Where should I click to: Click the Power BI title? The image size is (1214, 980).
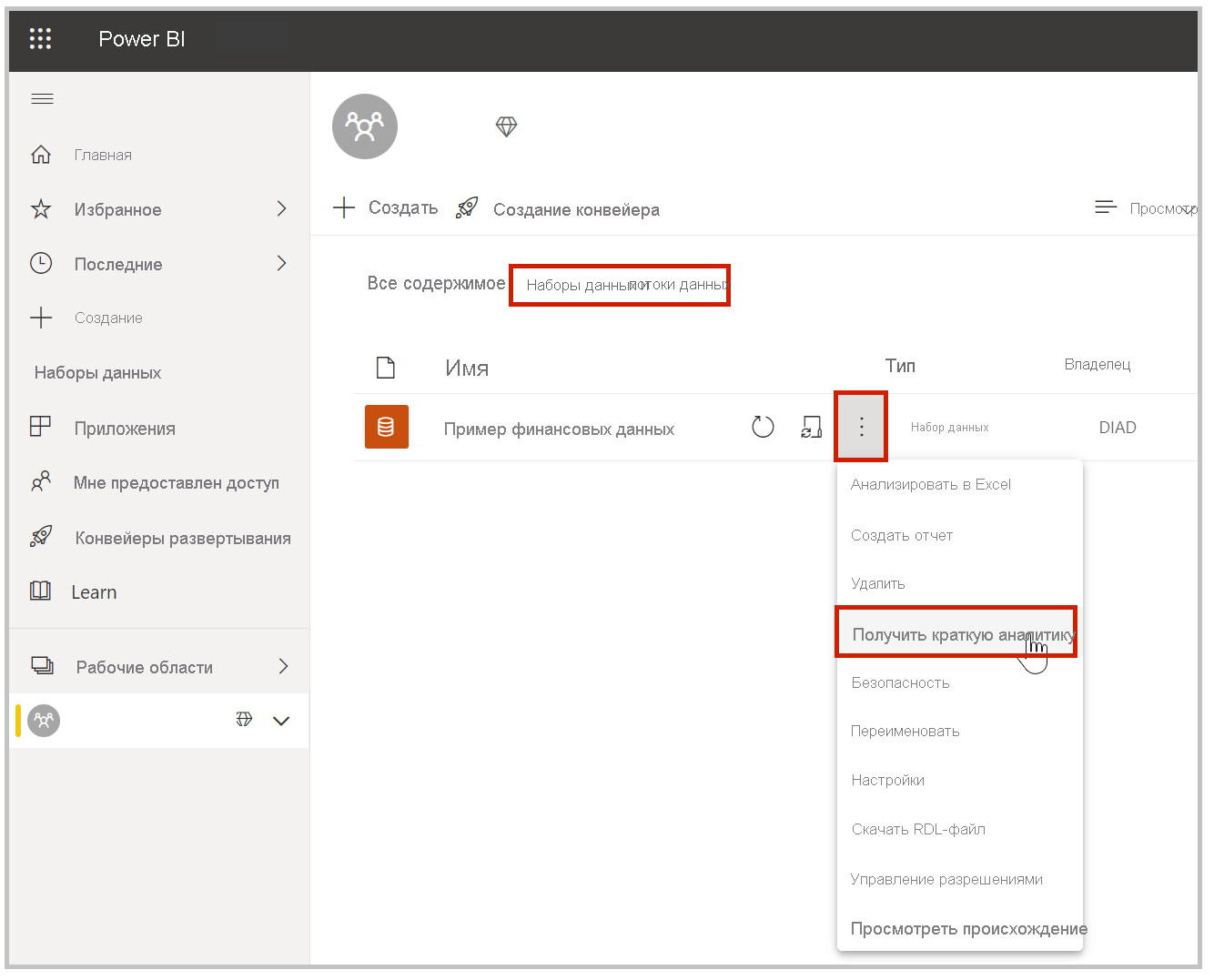(x=142, y=38)
